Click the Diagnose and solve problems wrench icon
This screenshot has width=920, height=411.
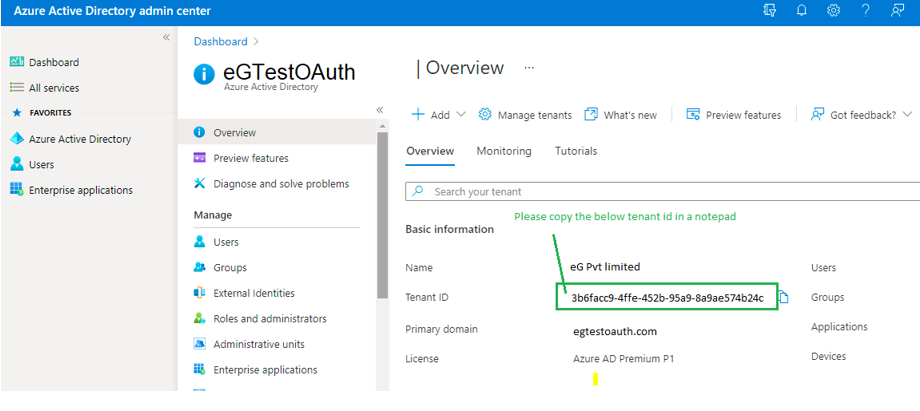click(x=199, y=184)
